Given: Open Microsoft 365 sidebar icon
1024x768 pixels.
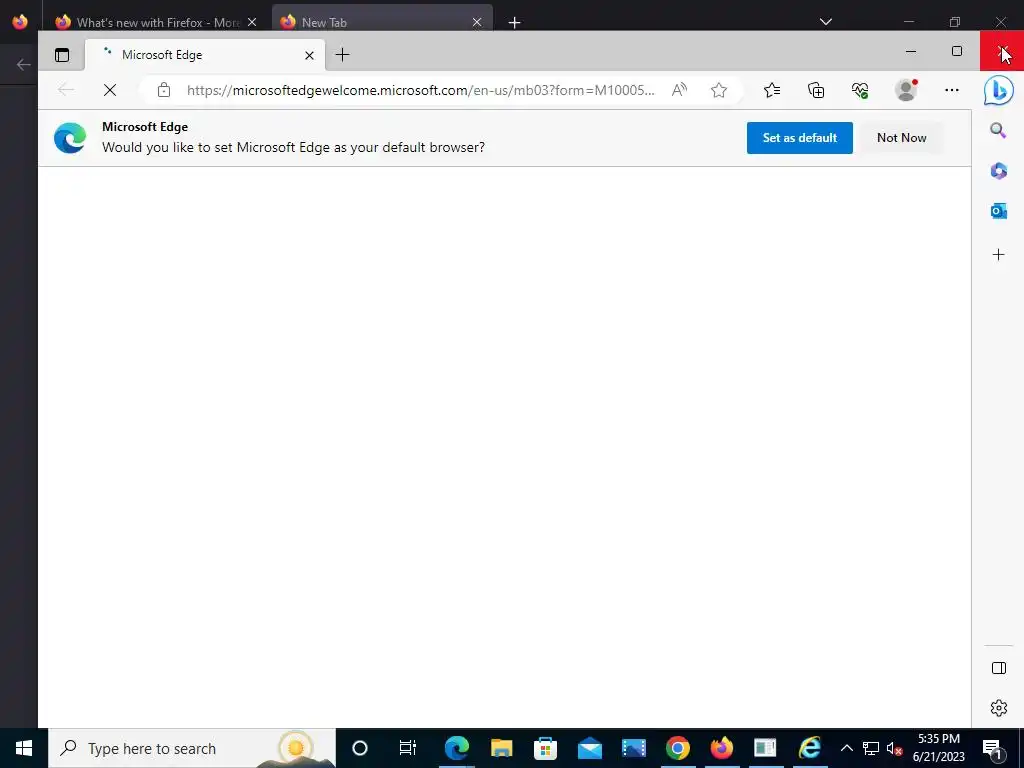Looking at the screenshot, I should 999,171.
